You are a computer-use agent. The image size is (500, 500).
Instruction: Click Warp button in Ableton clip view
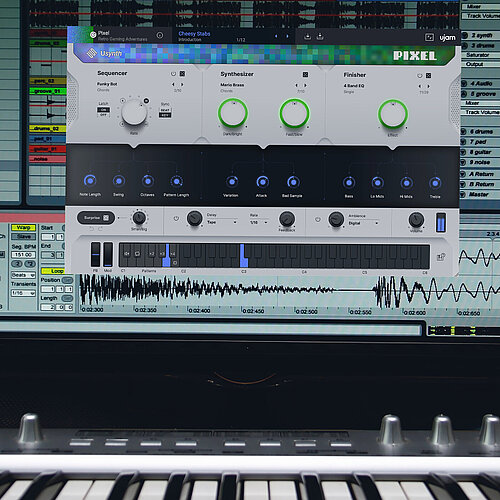(x=23, y=228)
